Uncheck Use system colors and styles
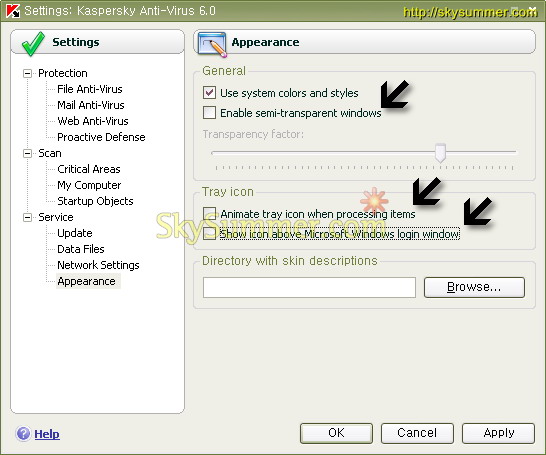The image size is (546, 455). 209,93
